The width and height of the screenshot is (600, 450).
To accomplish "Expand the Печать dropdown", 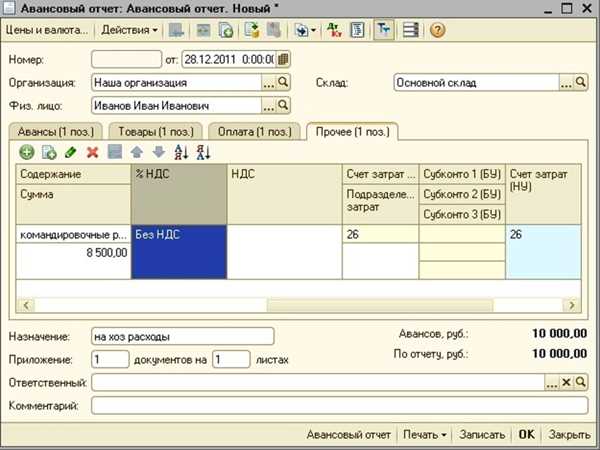I will [425, 435].
